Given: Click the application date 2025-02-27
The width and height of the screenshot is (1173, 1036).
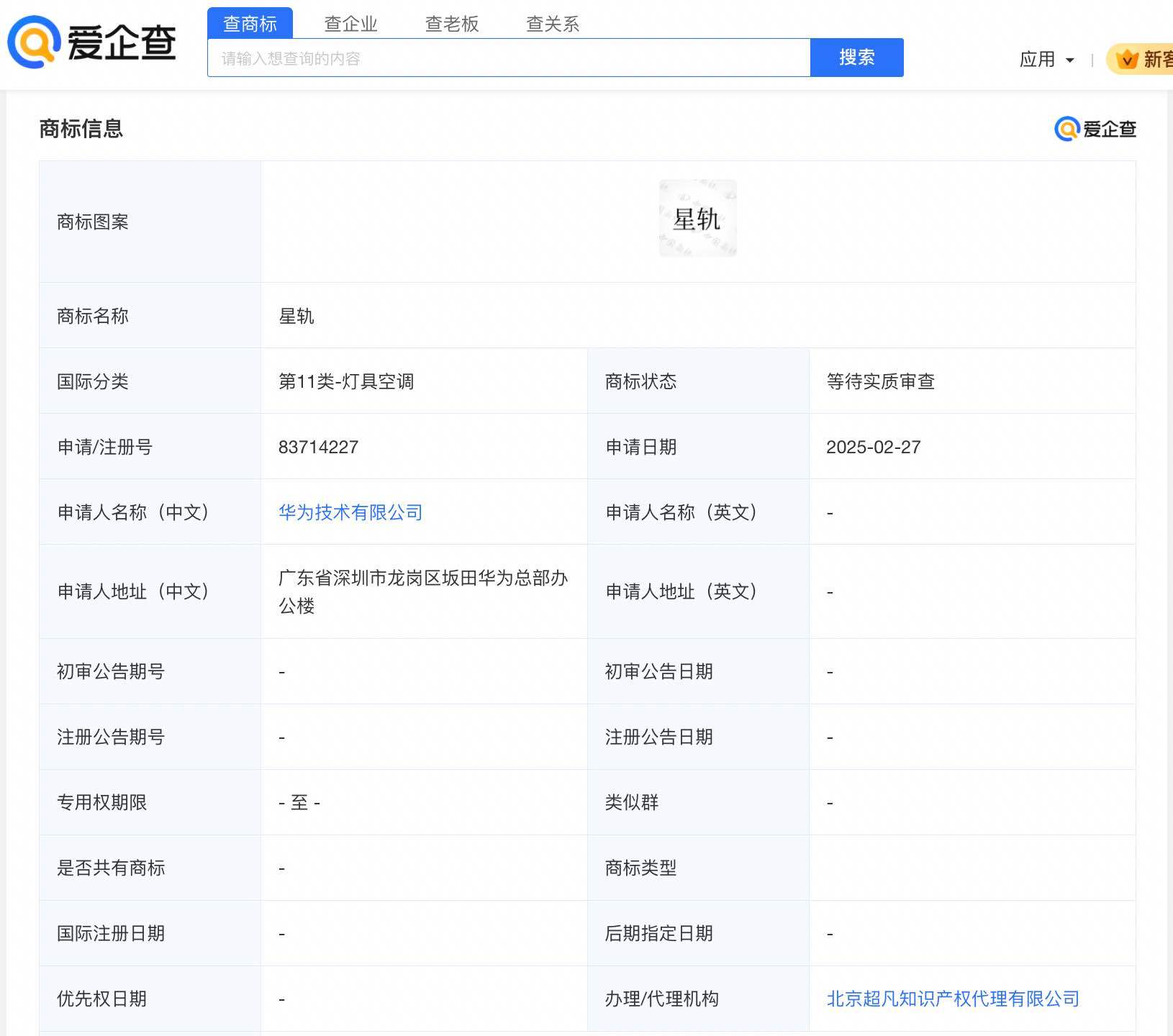Looking at the screenshot, I should tap(873, 447).
